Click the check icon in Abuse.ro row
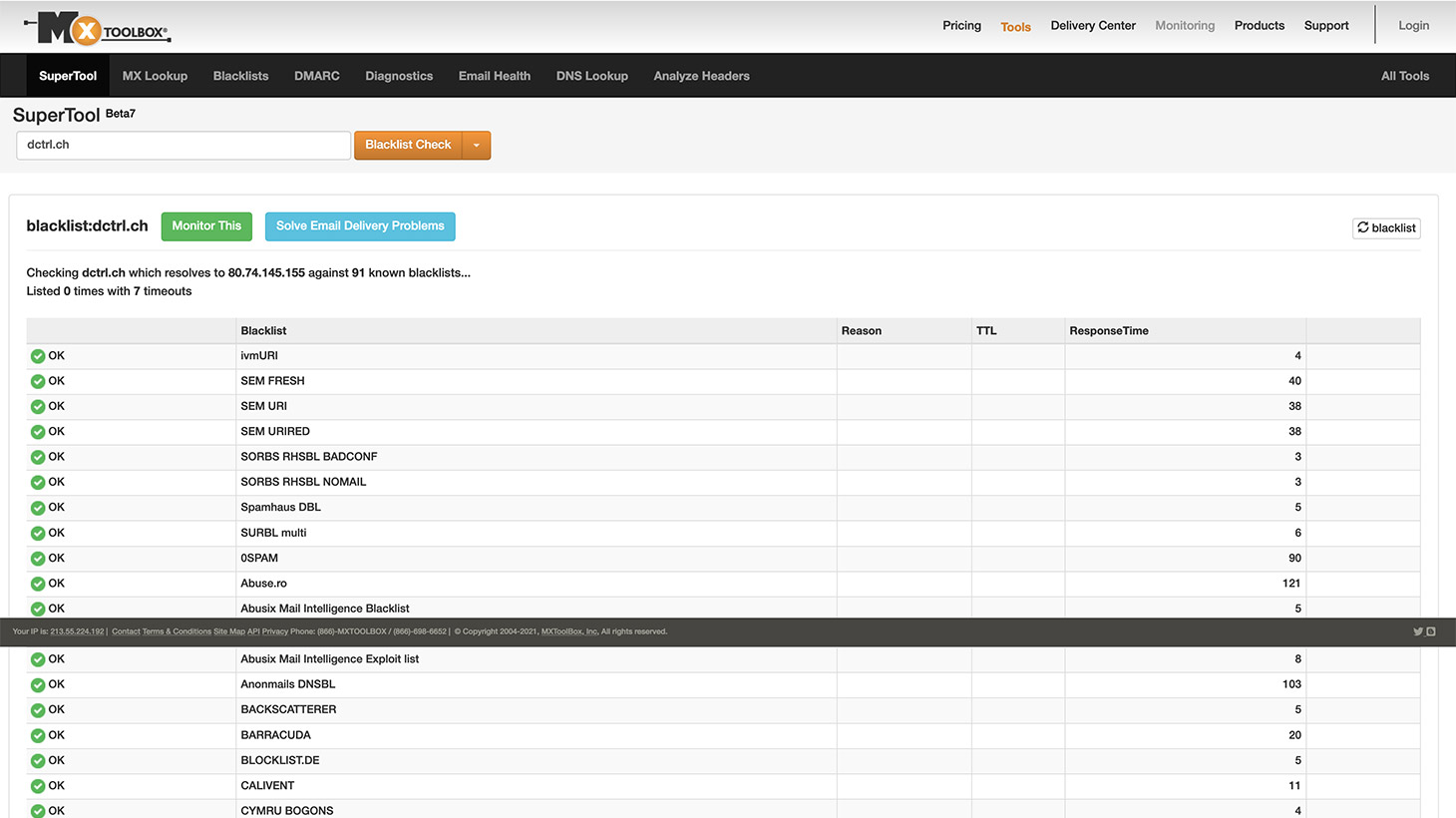This screenshot has width=1456, height=818. (38, 584)
